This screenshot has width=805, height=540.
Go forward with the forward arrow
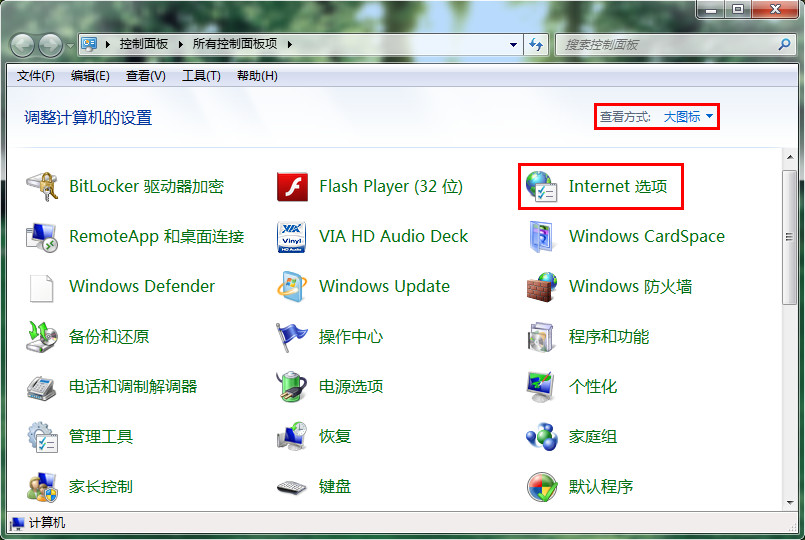click(50, 45)
